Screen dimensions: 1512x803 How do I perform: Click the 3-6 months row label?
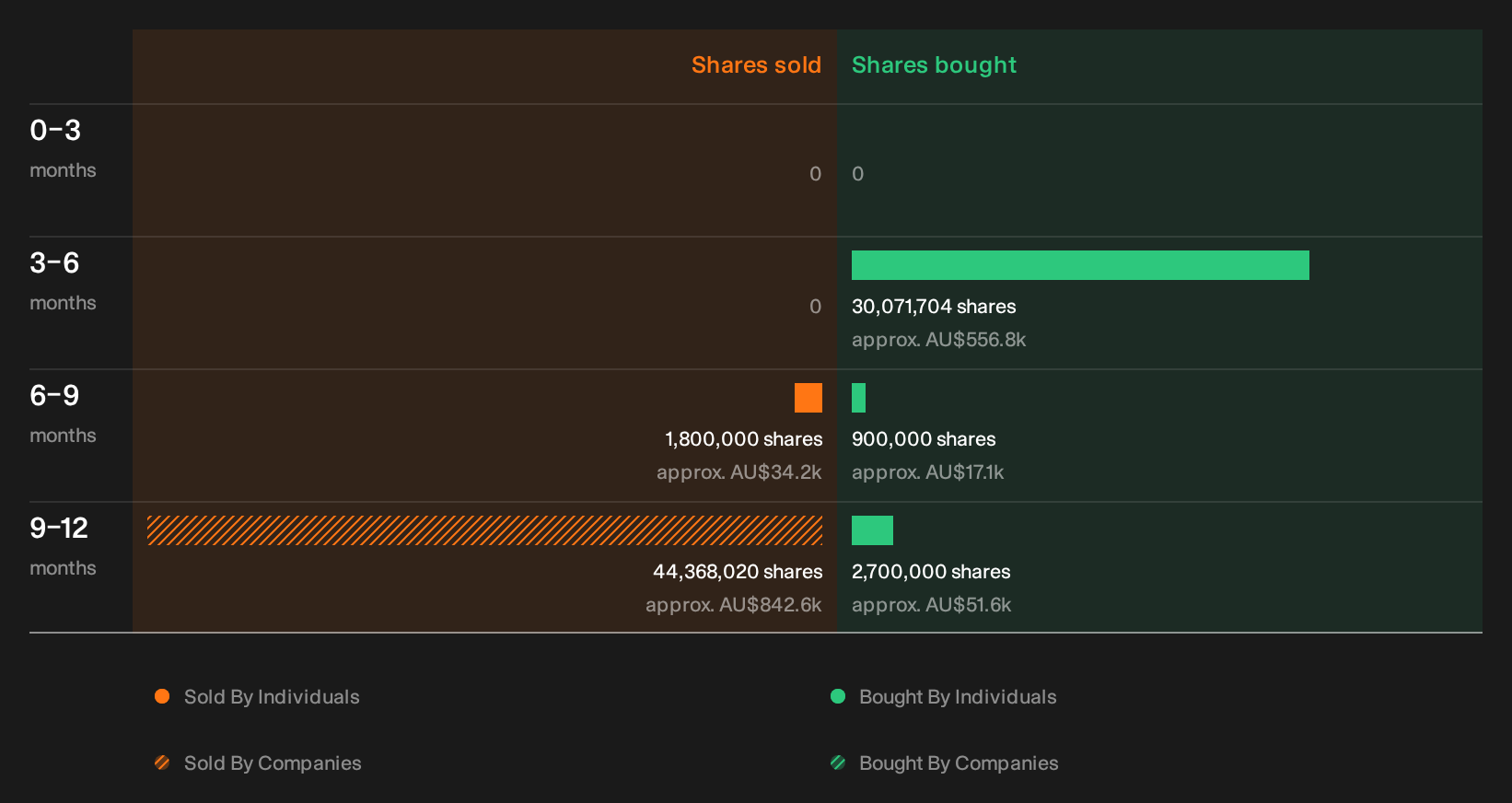coord(63,281)
